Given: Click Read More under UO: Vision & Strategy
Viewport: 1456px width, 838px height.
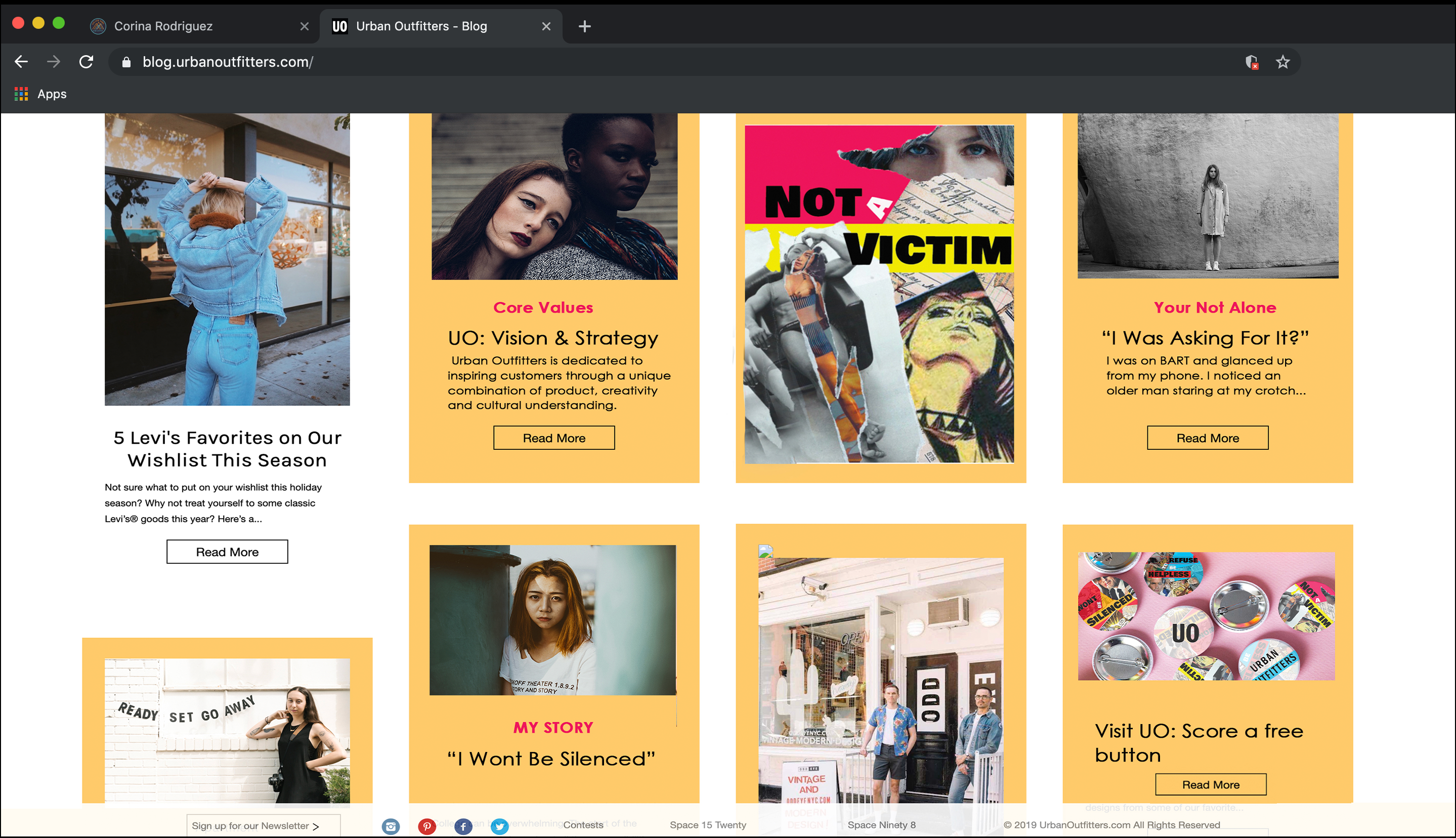Looking at the screenshot, I should pyautogui.click(x=553, y=438).
